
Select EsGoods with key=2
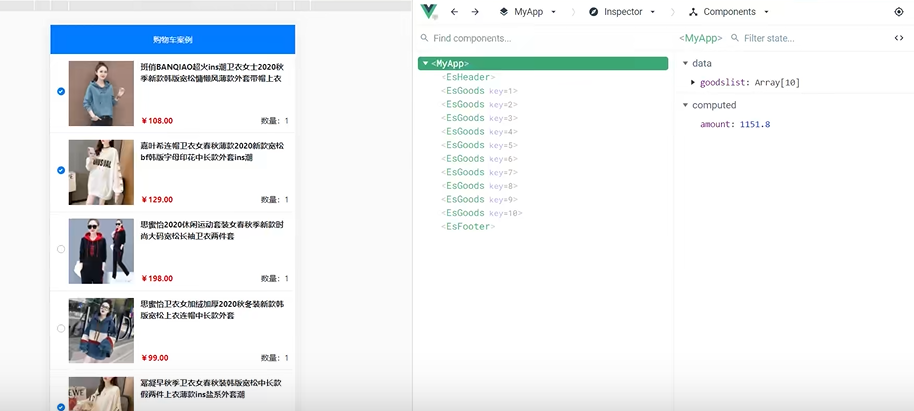tap(479, 104)
